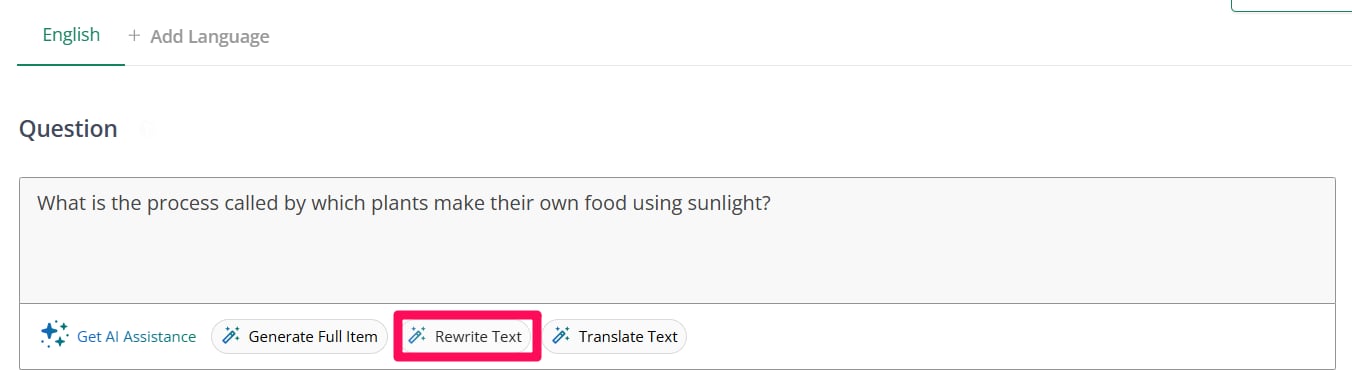Click the sparkle AI Assistance icon
This screenshot has width=1352, height=391.
[54, 335]
